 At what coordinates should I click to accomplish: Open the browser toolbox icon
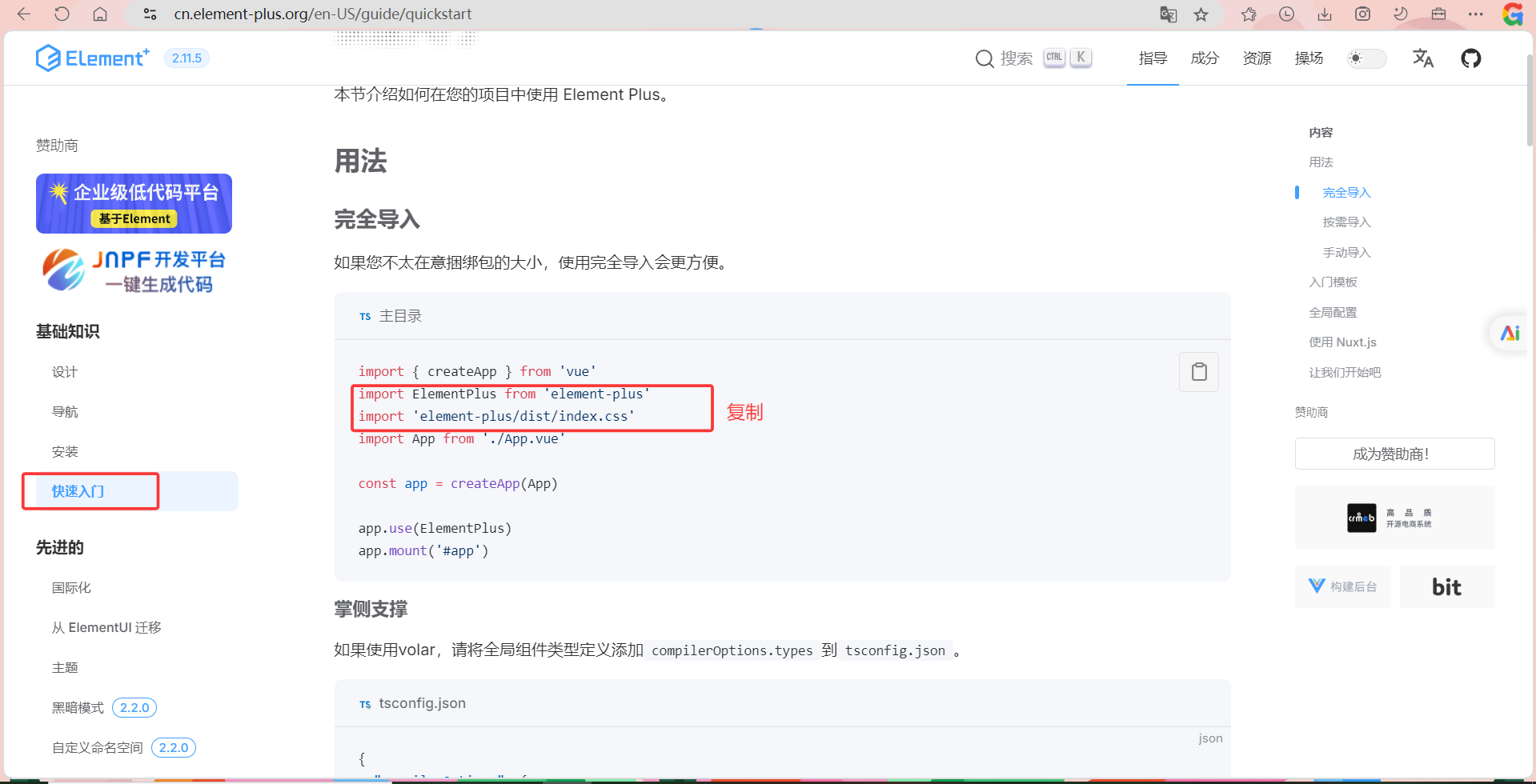(x=1438, y=14)
